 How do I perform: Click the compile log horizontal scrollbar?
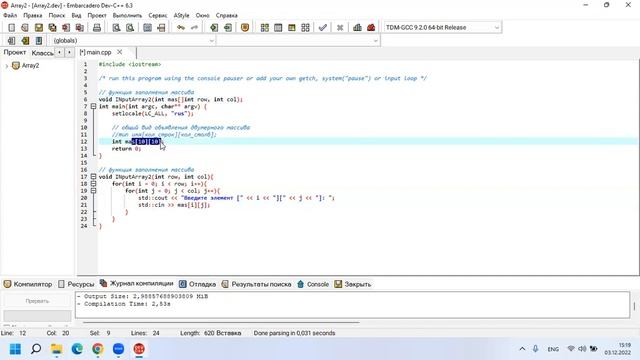221,322
